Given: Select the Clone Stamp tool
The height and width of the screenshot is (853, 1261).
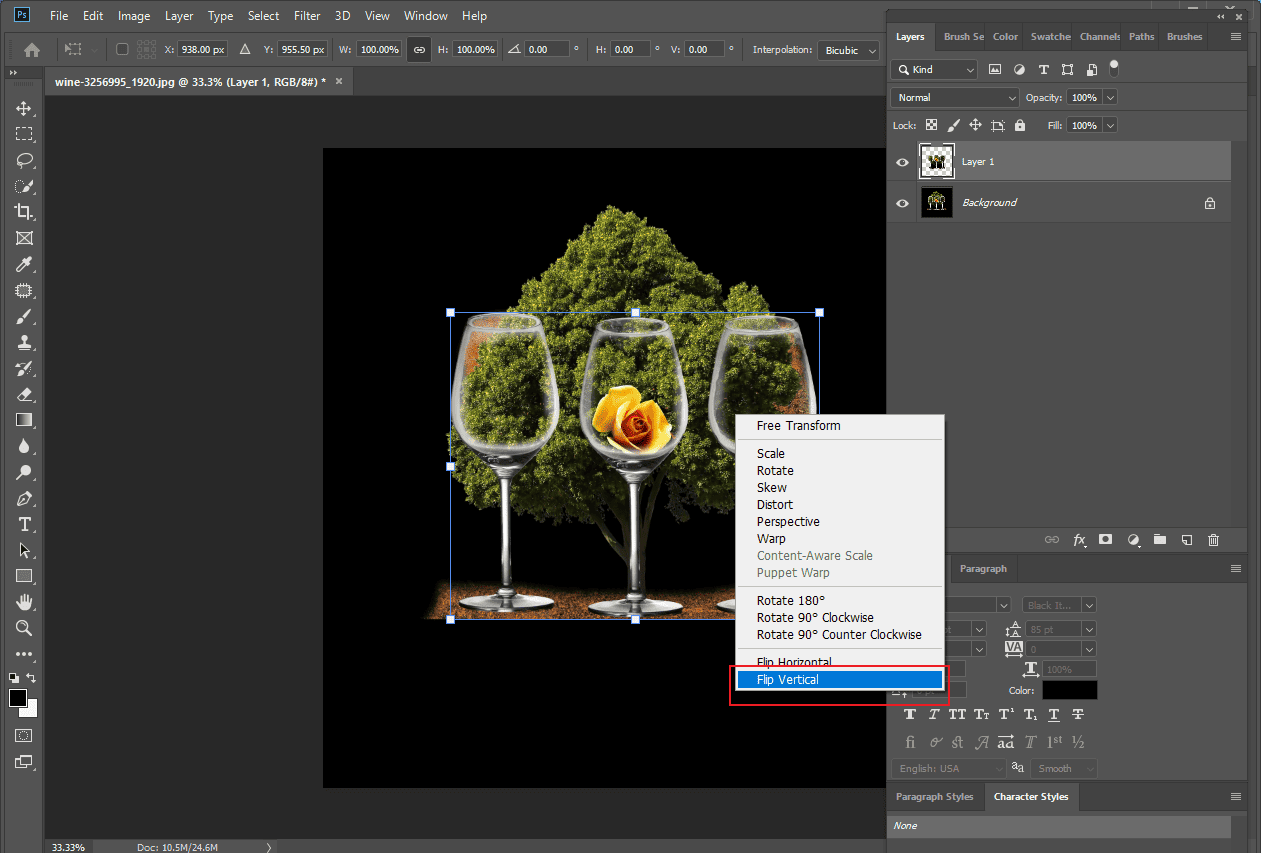Looking at the screenshot, I should click(24, 342).
